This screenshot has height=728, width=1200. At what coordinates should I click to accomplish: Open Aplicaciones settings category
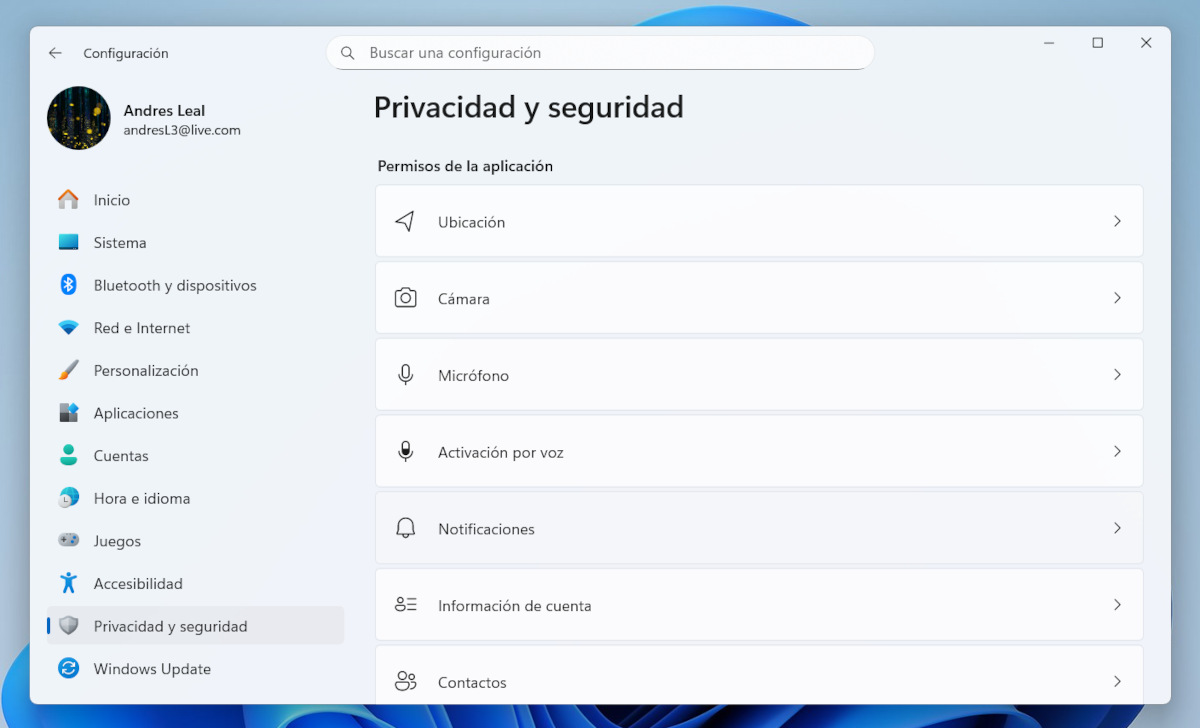(x=136, y=413)
